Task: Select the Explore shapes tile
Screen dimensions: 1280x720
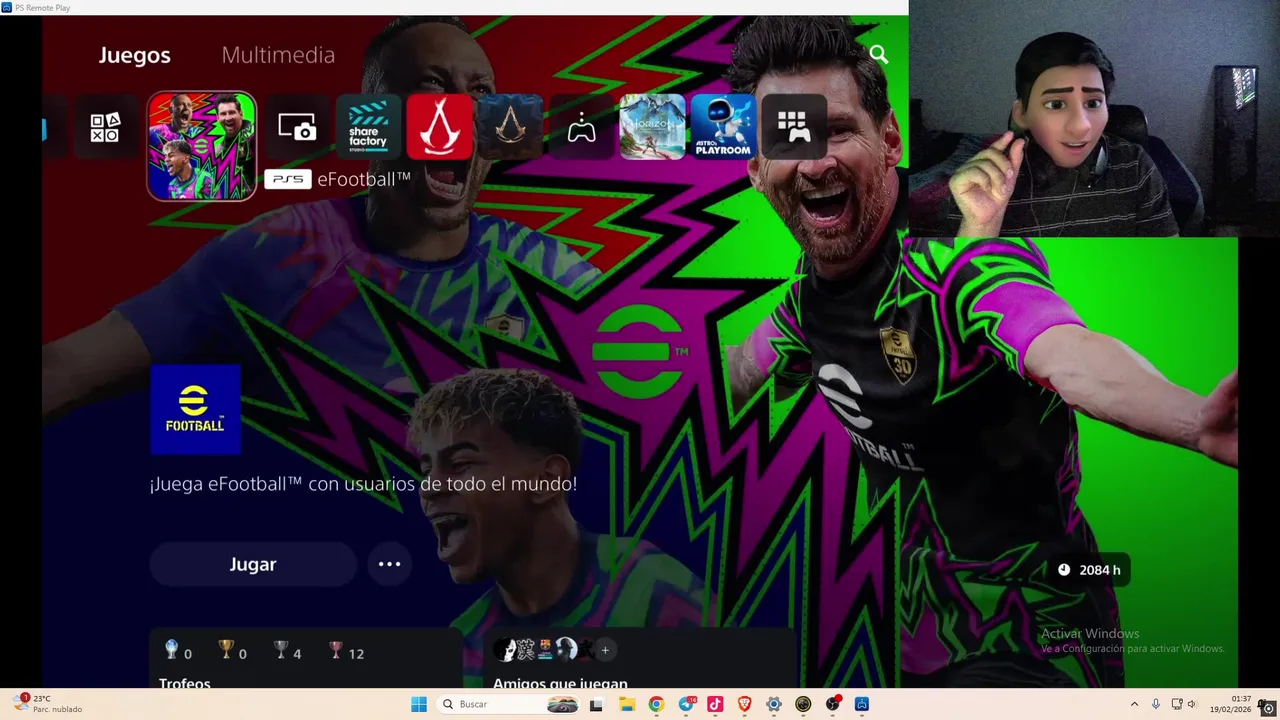Action: (x=105, y=127)
